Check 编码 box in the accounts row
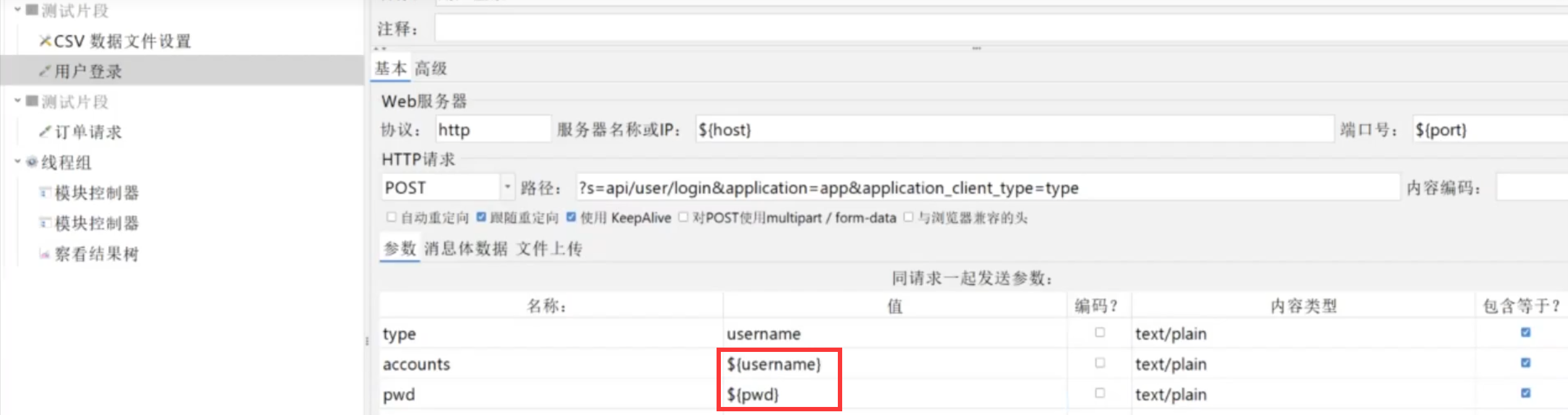The width and height of the screenshot is (1568, 415). point(1100,363)
